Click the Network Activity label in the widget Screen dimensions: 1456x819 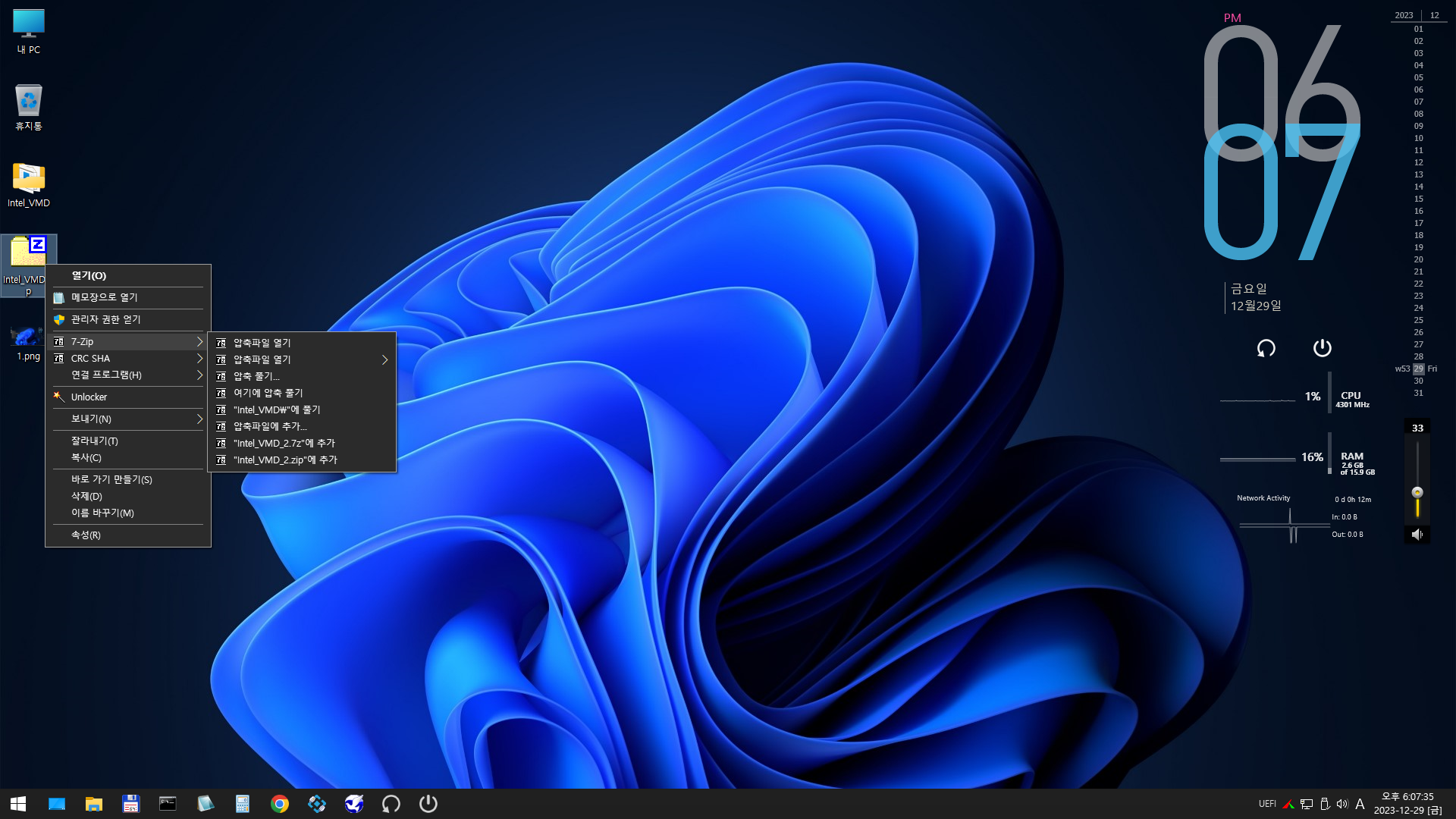(1263, 498)
